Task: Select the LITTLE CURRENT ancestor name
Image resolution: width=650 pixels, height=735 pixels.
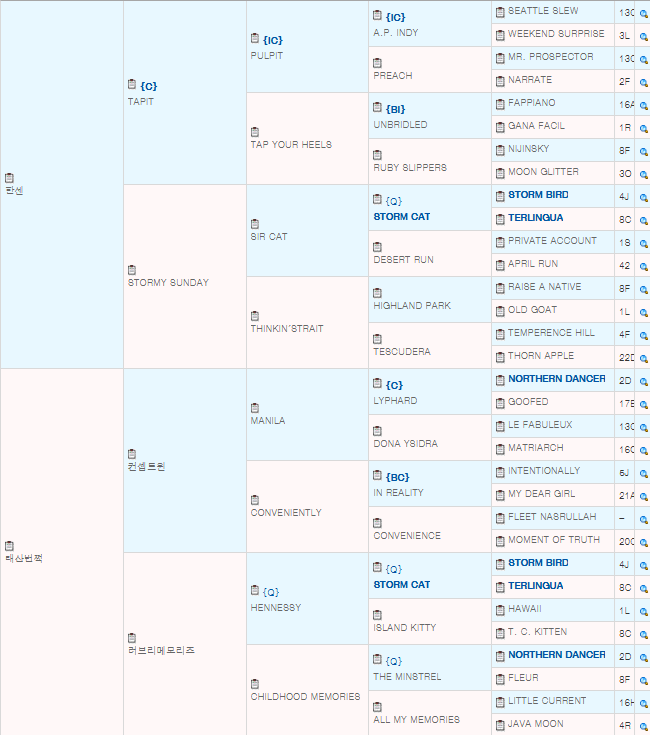Action: pos(547,701)
